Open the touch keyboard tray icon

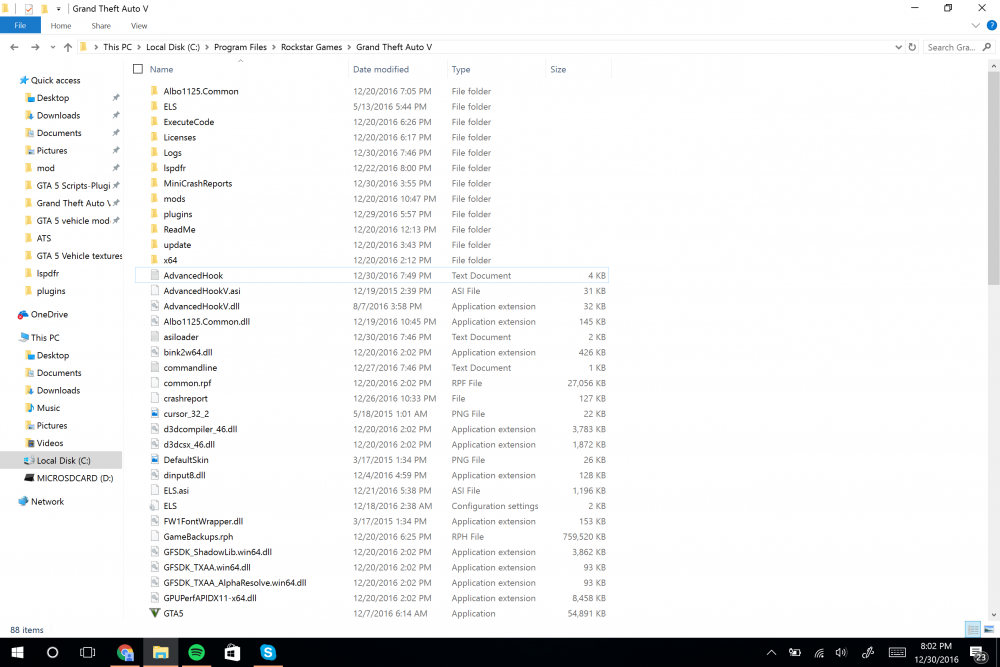pyautogui.click(x=897, y=652)
